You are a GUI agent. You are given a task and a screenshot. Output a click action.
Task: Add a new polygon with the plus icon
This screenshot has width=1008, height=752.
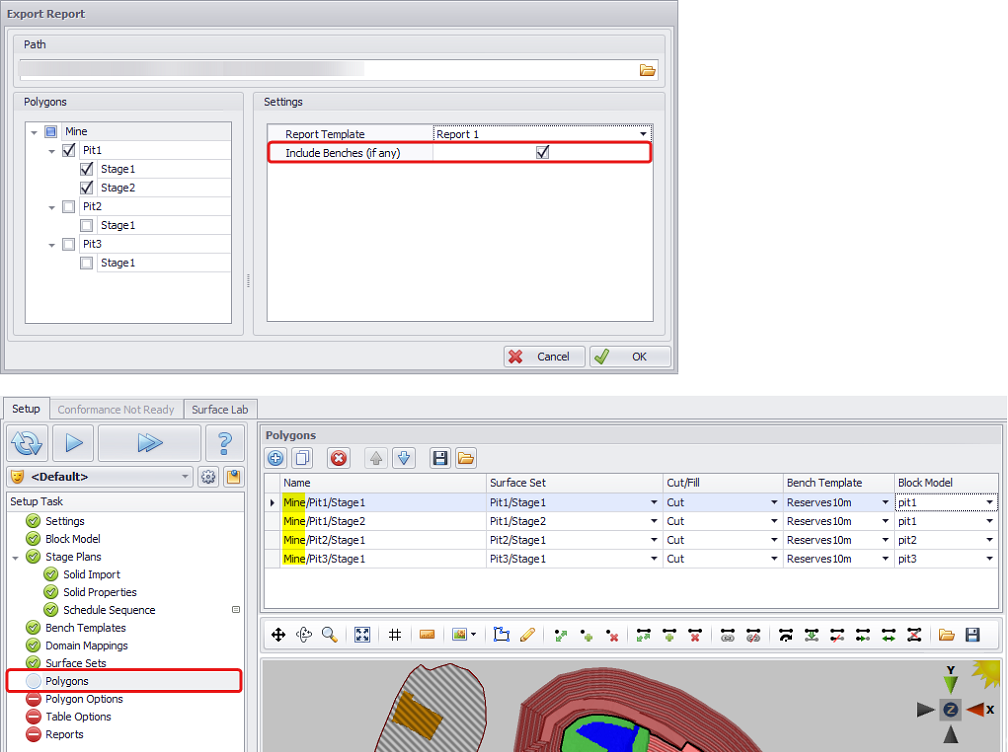coord(276,458)
